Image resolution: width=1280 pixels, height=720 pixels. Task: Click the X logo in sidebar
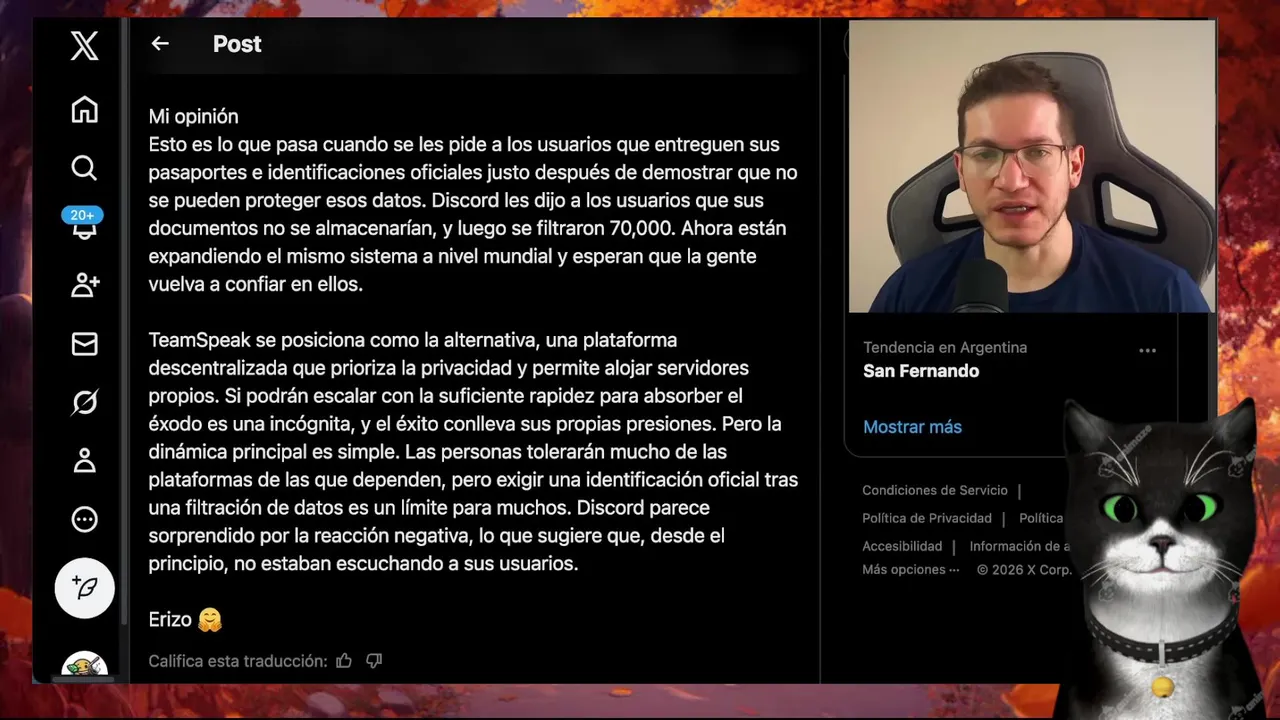85,45
